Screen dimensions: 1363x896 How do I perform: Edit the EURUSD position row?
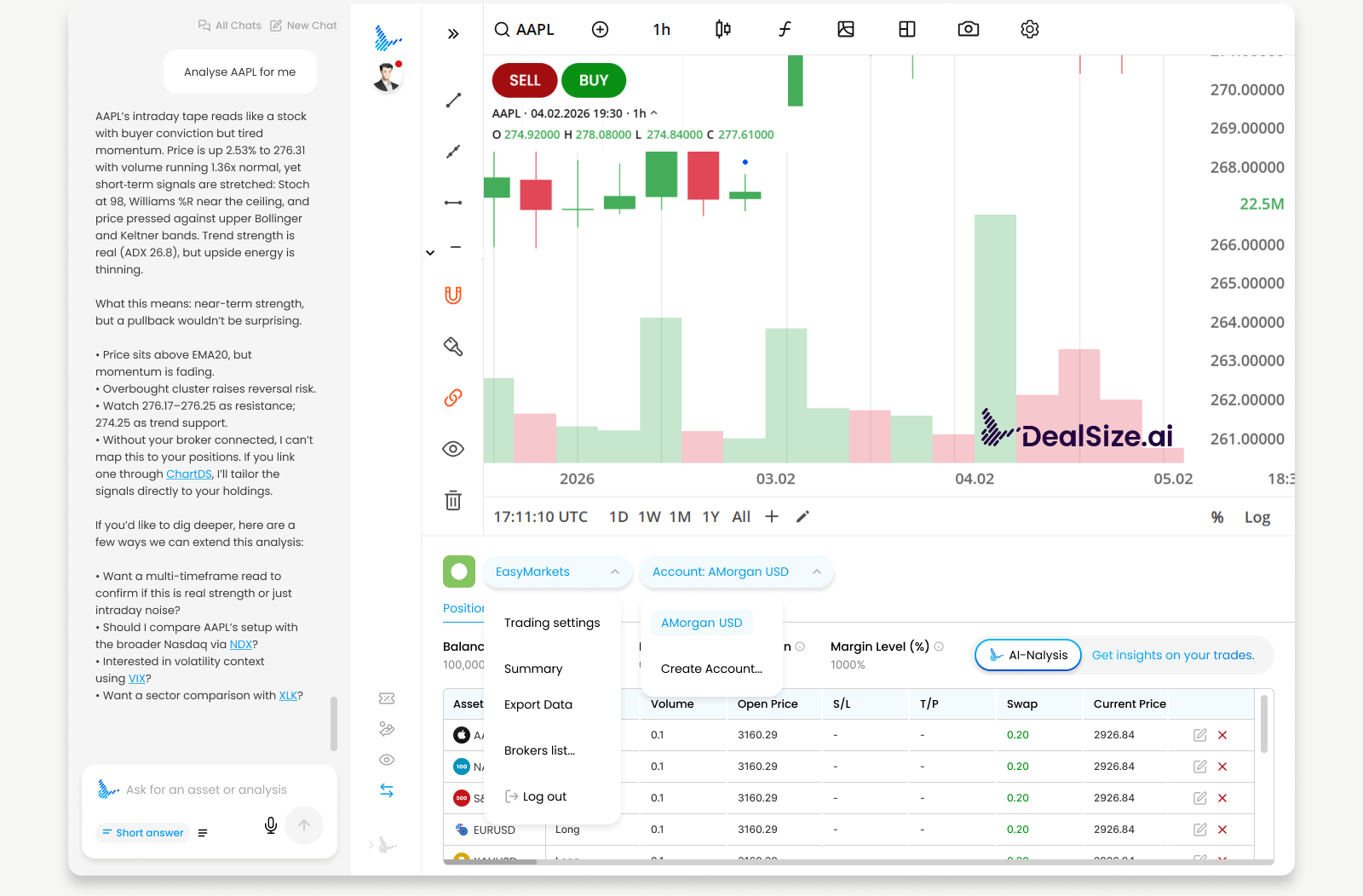[x=1200, y=830]
